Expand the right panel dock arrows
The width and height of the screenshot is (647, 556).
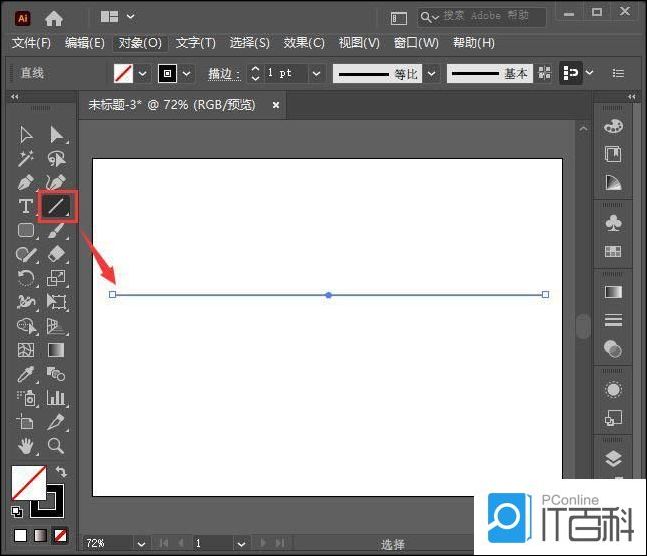pos(632,97)
